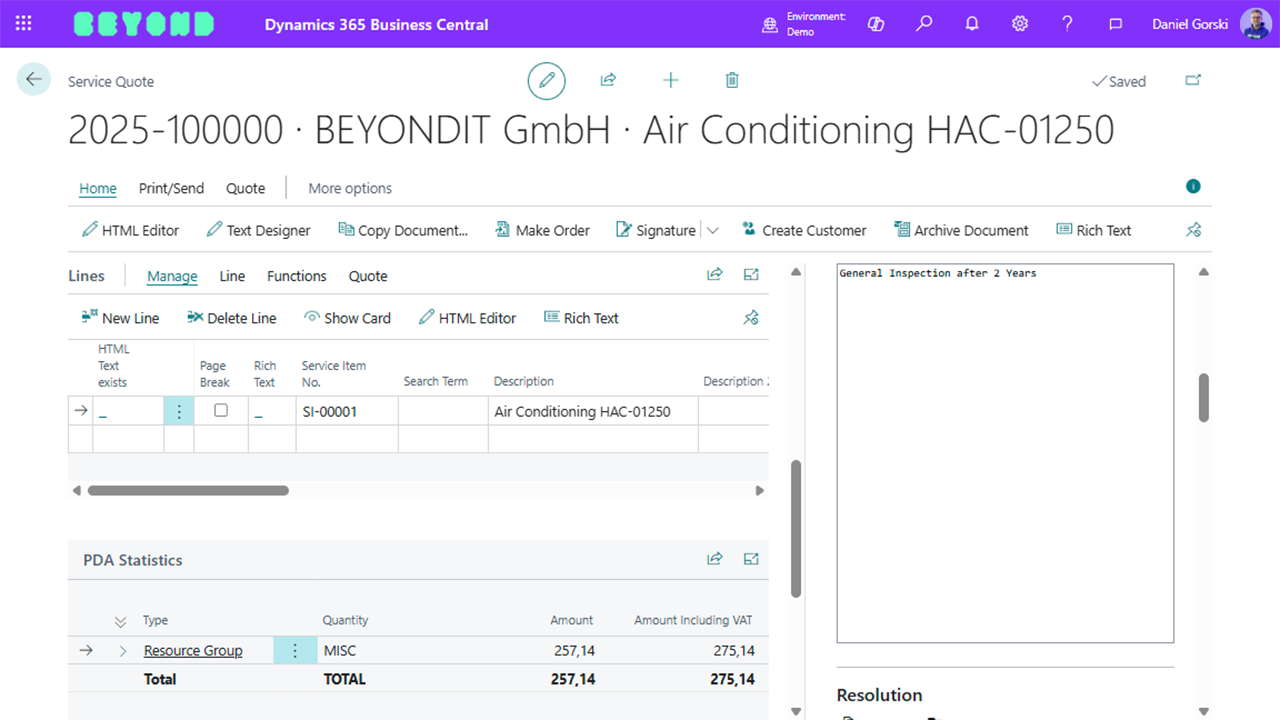Click into the General Inspection text box
Image resolution: width=1280 pixels, height=720 pixels.
coord(1004,450)
